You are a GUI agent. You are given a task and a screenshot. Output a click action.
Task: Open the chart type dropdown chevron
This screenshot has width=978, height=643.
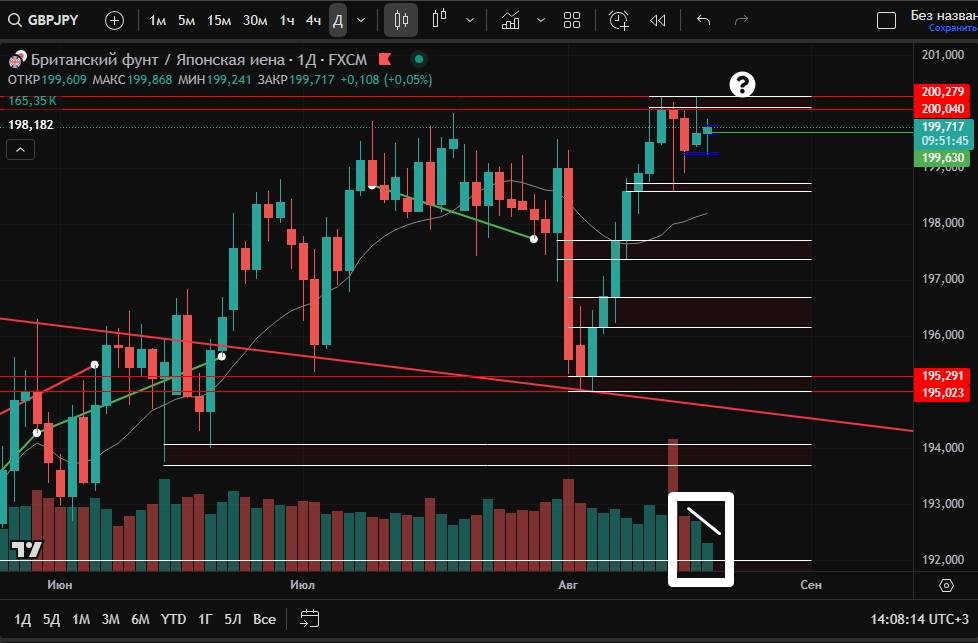[470, 20]
